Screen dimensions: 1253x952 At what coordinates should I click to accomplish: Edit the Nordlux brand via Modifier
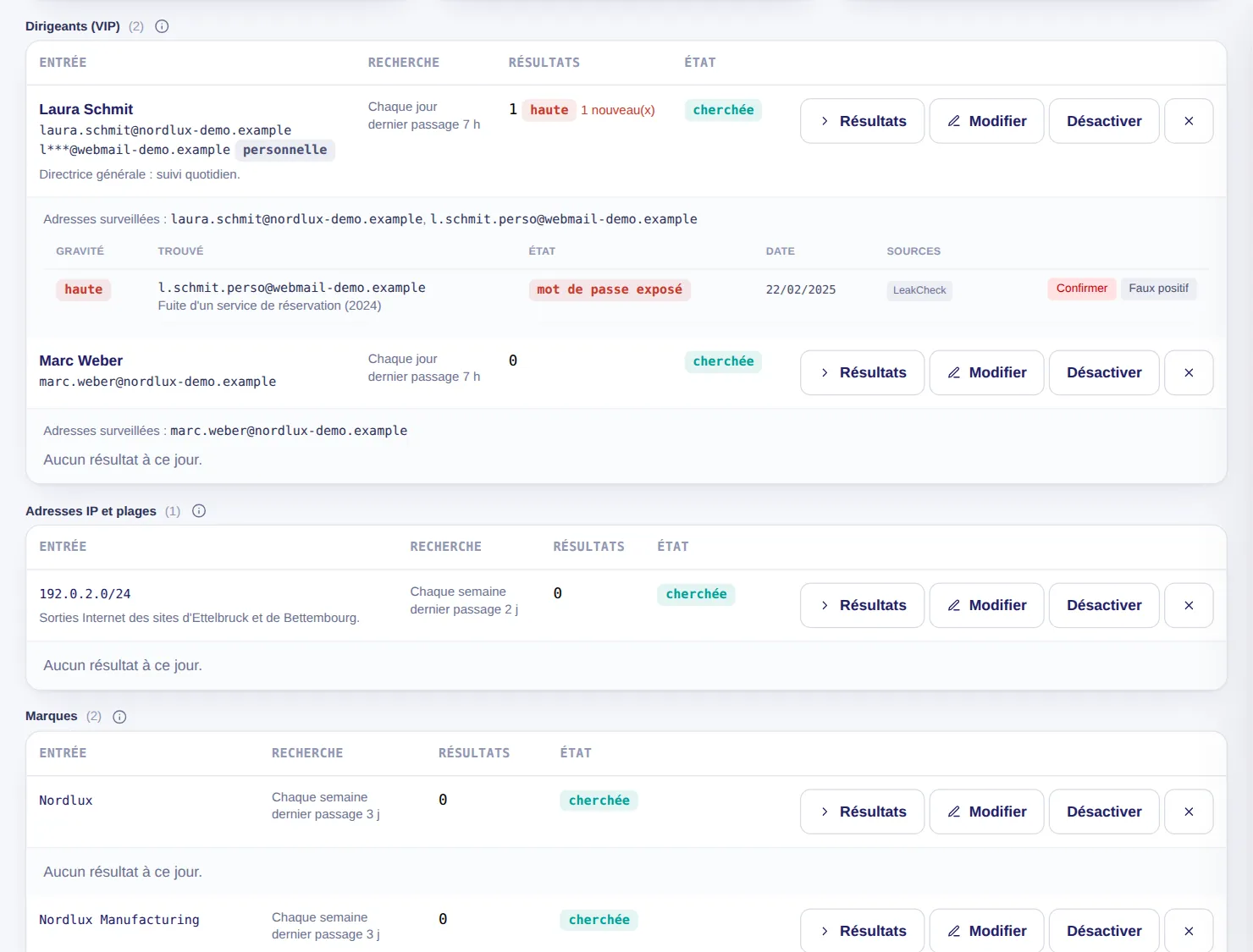tap(986, 812)
